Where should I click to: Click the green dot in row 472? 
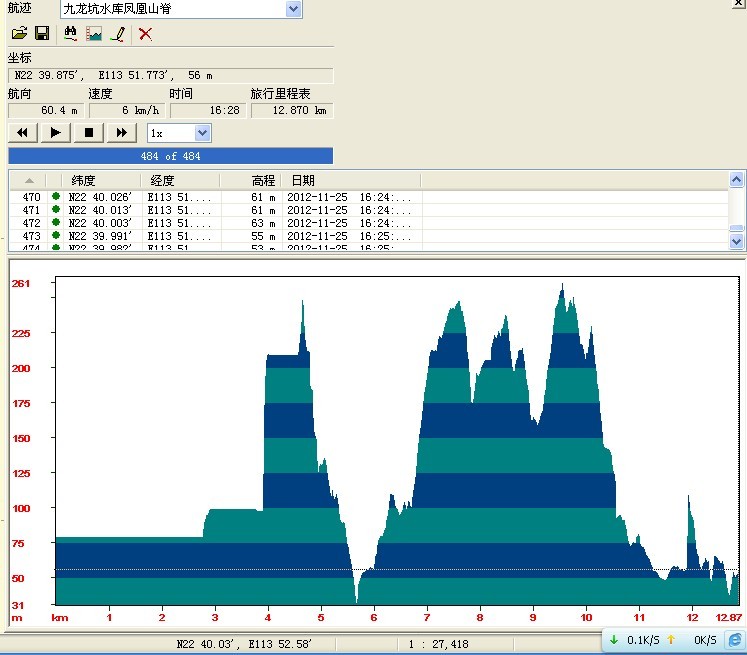[x=56, y=222]
